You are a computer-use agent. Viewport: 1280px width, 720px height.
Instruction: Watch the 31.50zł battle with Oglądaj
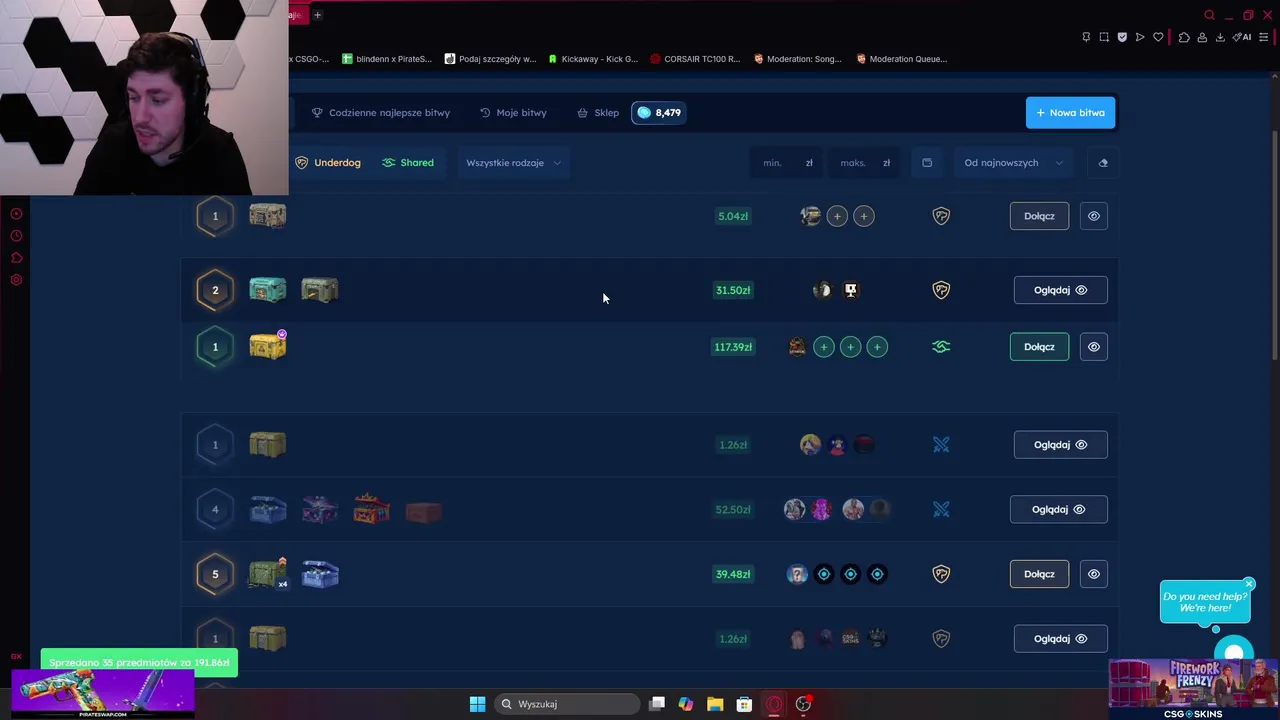coord(1060,290)
